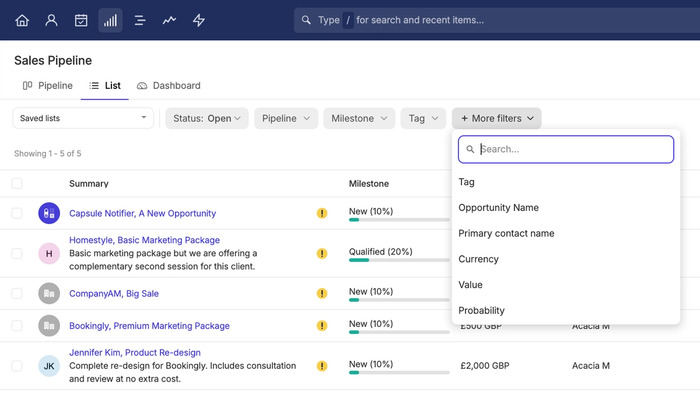Switch to the List view tab
The image size is (700, 394).
(x=105, y=86)
